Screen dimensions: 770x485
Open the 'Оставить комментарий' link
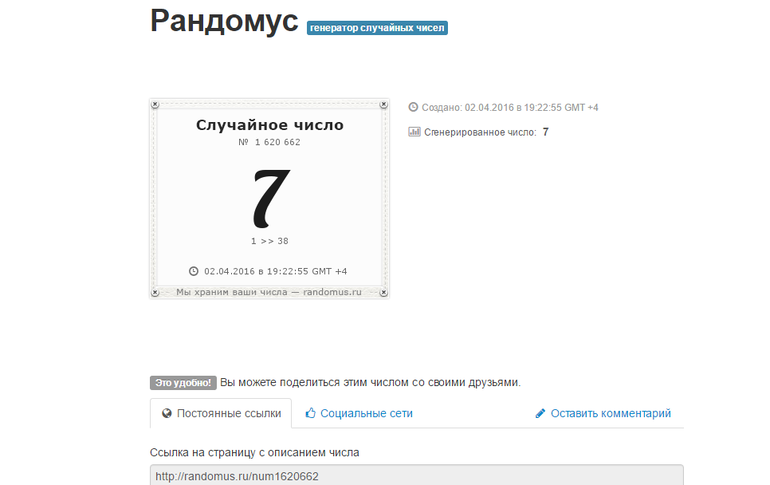tap(610, 413)
